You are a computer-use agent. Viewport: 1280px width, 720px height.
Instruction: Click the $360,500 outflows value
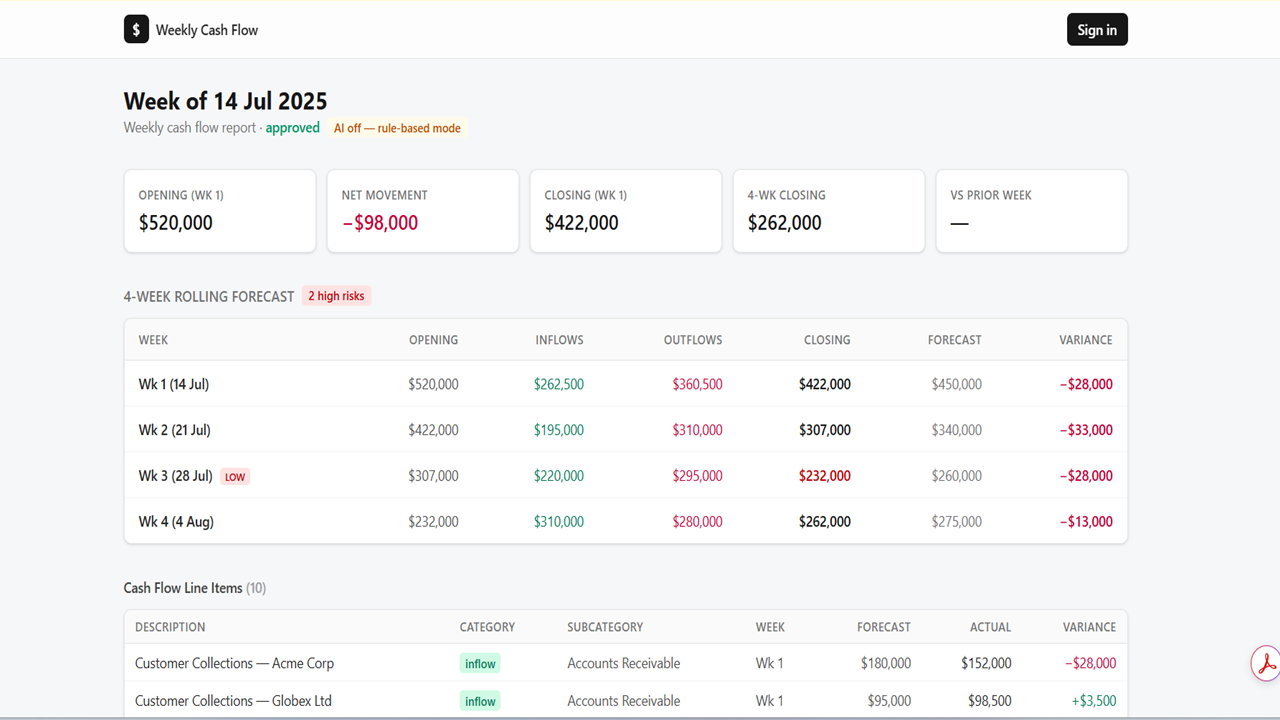click(698, 384)
